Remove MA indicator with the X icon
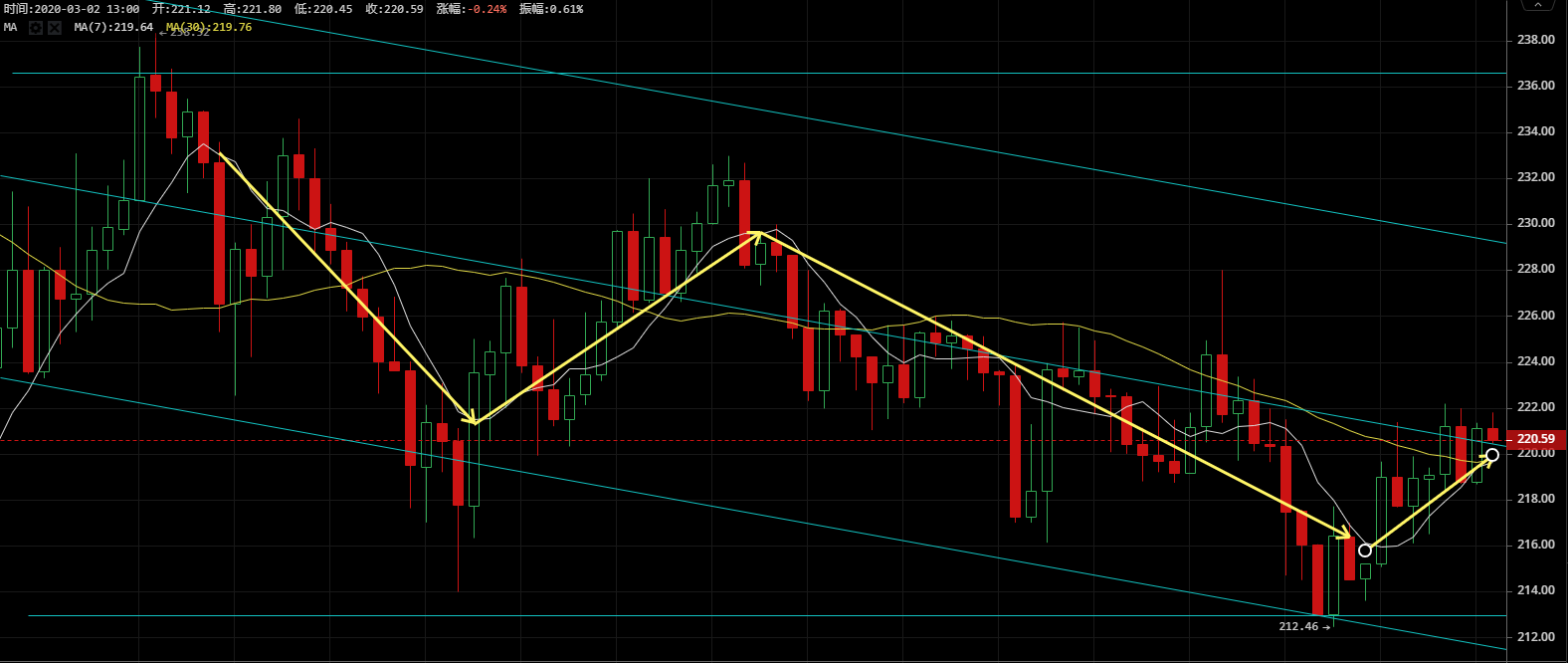Screen dimensions: 1568x663 pyautogui.click(x=55, y=28)
